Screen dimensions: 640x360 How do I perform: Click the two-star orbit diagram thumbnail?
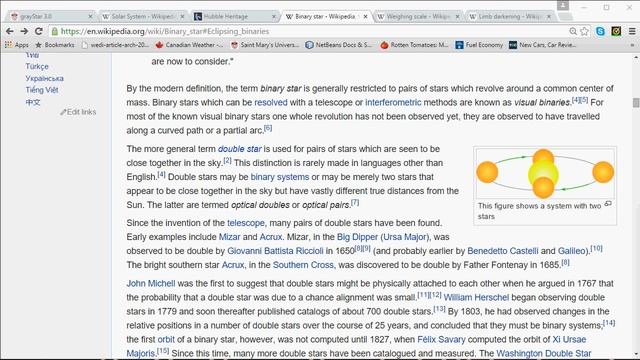(545, 173)
